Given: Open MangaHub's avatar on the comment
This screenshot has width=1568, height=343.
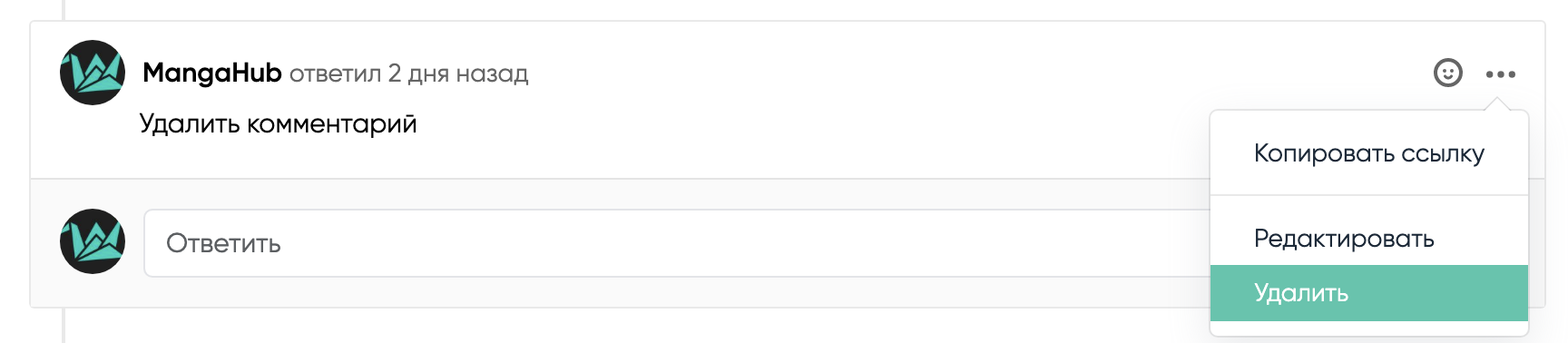Looking at the screenshot, I should click(93, 73).
